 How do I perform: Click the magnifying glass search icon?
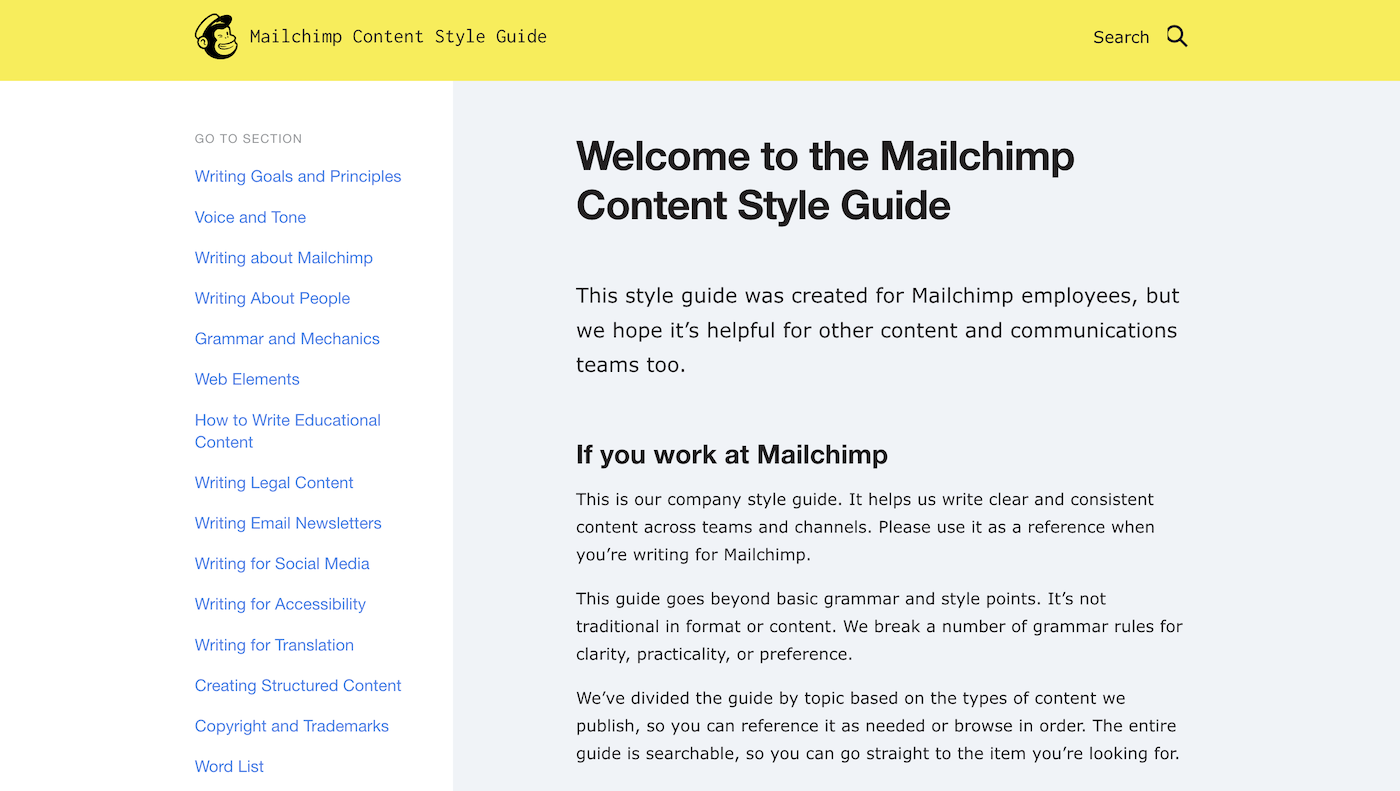click(x=1177, y=37)
